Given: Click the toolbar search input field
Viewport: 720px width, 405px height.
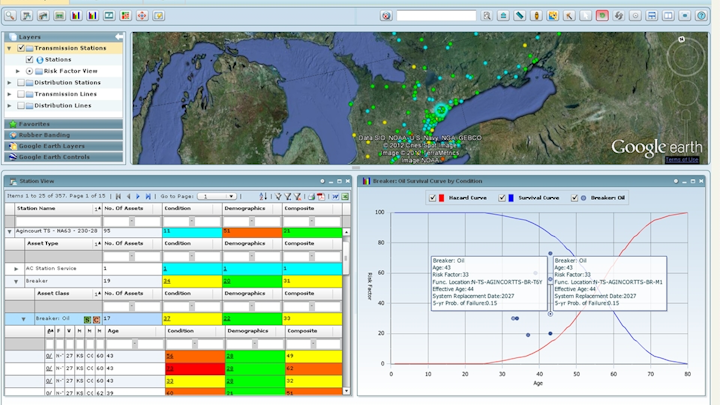Looking at the screenshot, I should point(436,16).
